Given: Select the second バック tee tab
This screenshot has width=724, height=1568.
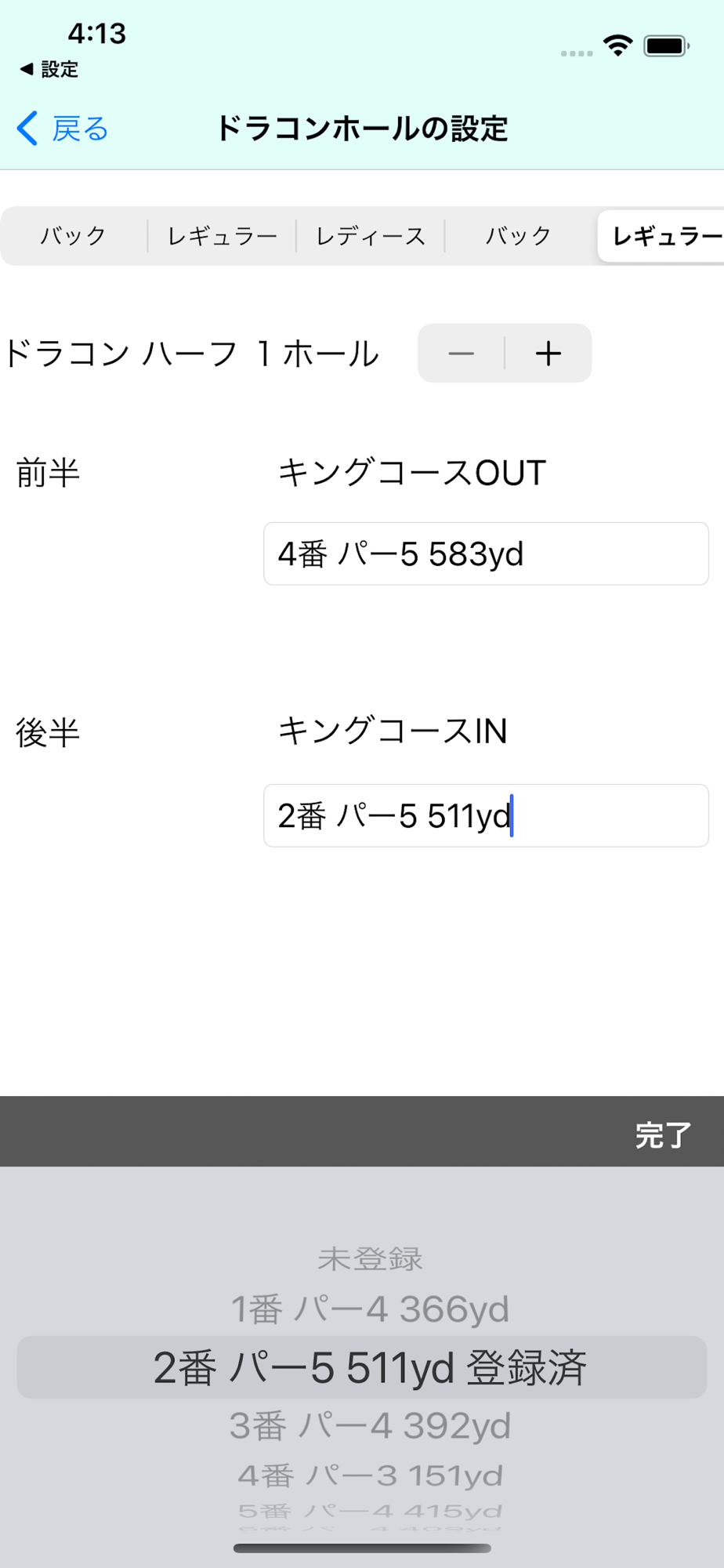Looking at the screenshot, I should coord(518,236).
